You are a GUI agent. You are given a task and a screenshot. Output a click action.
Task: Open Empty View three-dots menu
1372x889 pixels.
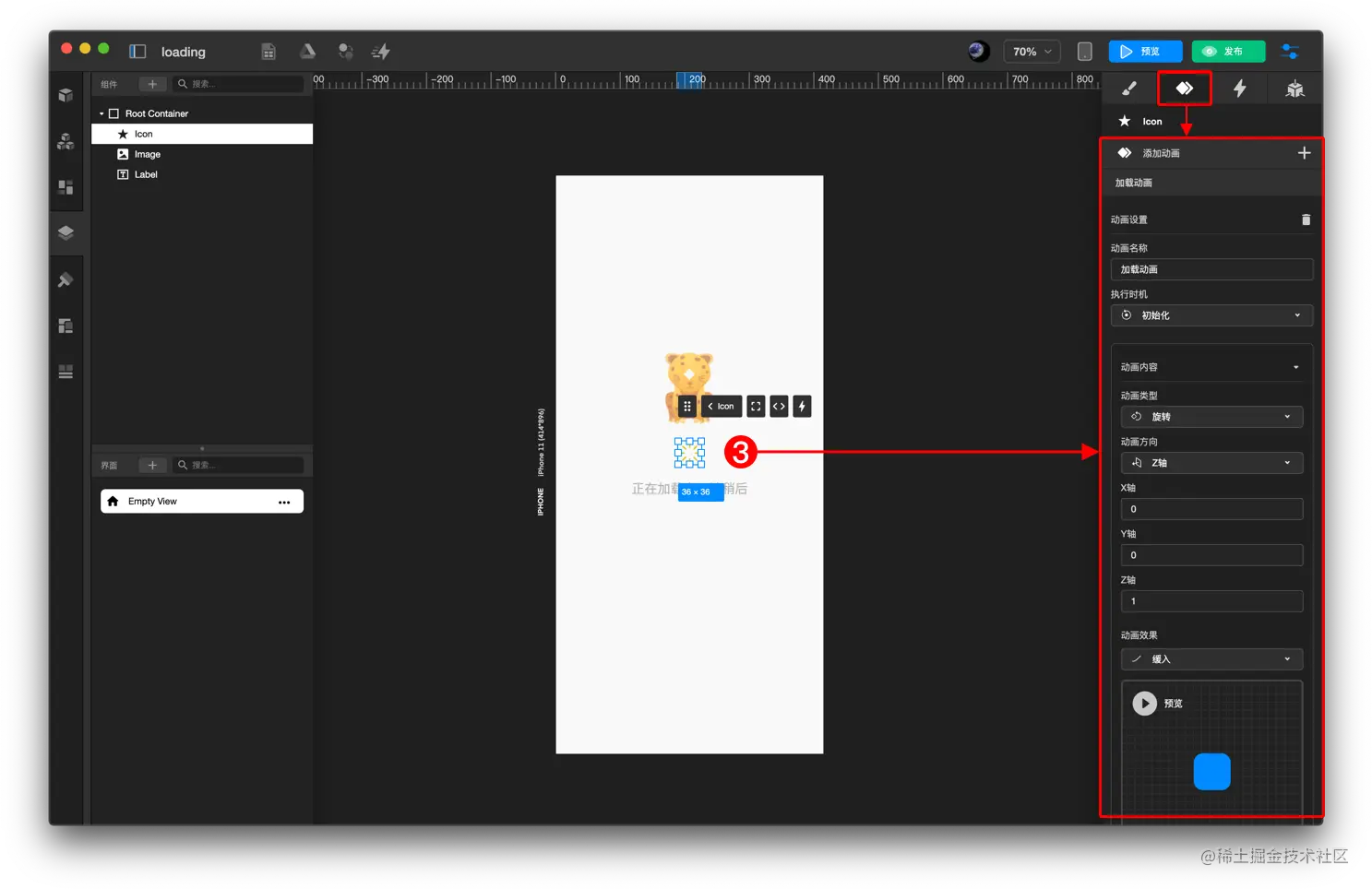[x=284, y=502]
